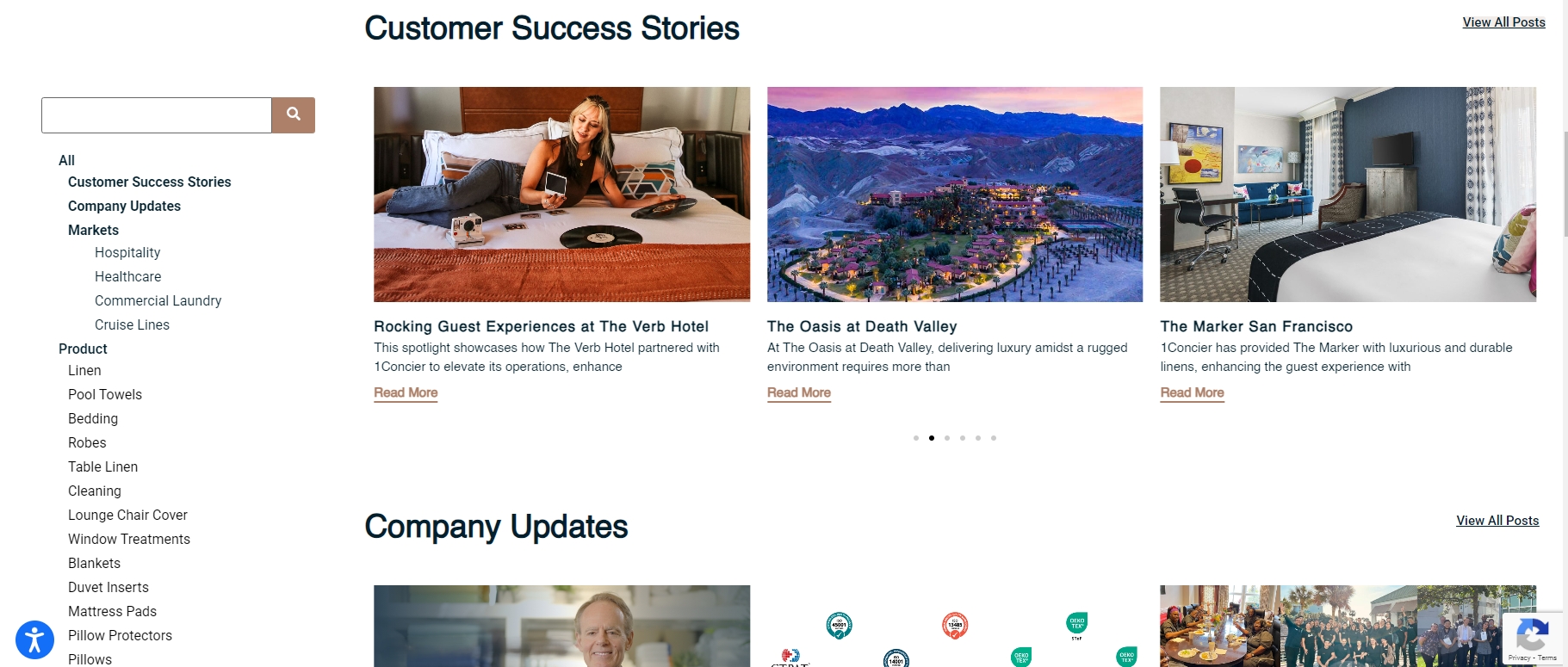Open the accessibility widget icon
1568x667 pixels.
34,639
